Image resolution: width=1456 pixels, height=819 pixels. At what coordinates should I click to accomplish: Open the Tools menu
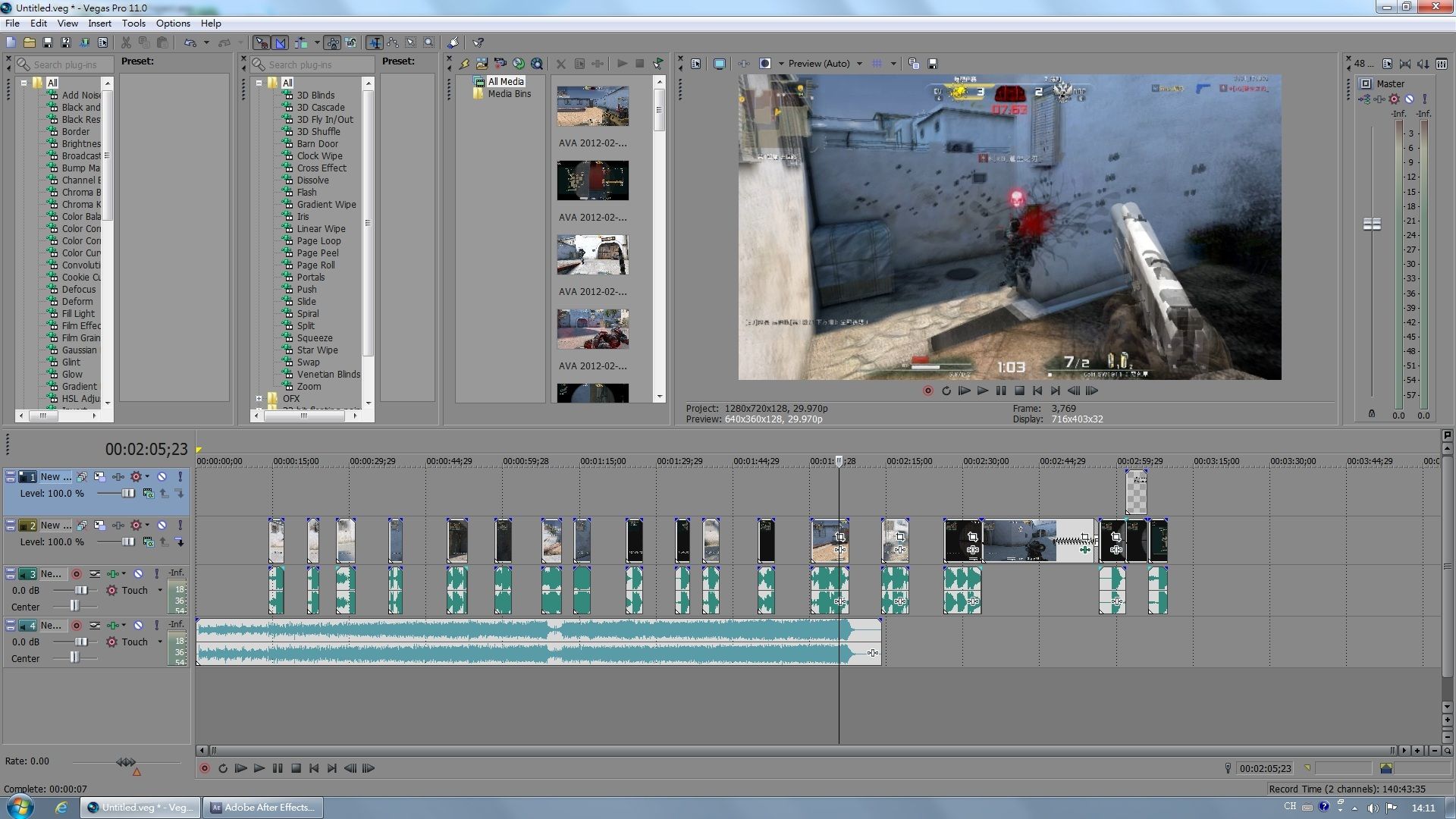tap(133, 24)
